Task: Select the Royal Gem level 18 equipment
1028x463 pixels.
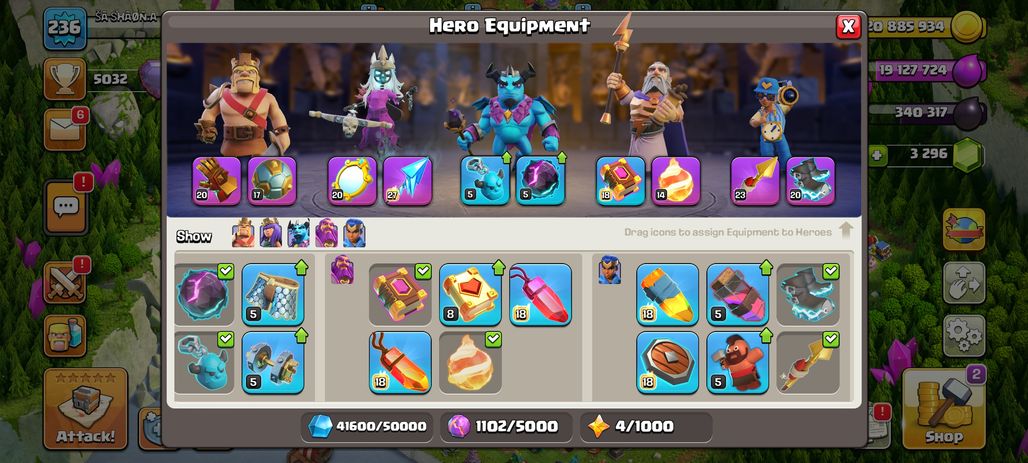Action: (667, 294)
